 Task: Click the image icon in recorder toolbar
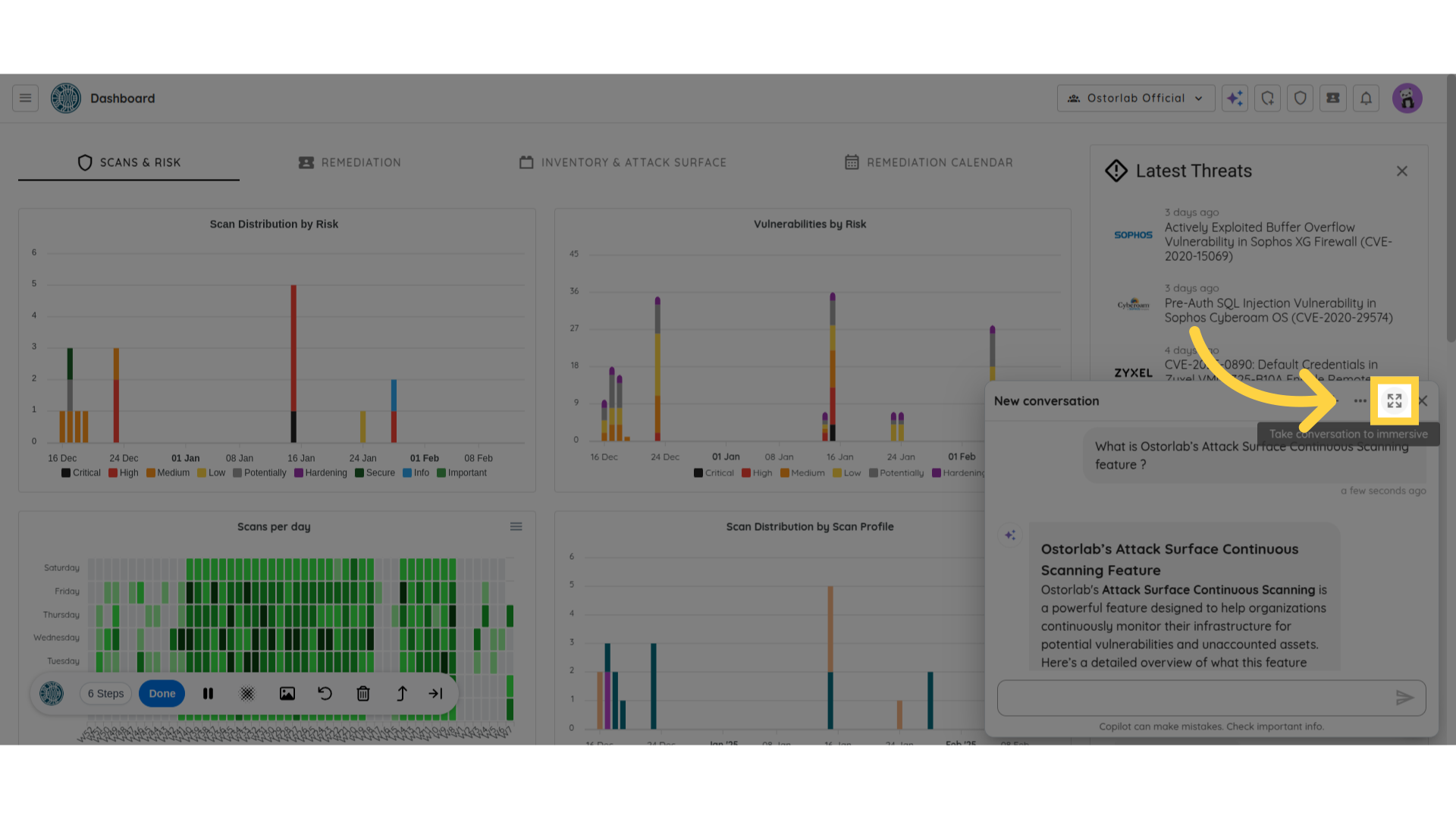point(287,693)
